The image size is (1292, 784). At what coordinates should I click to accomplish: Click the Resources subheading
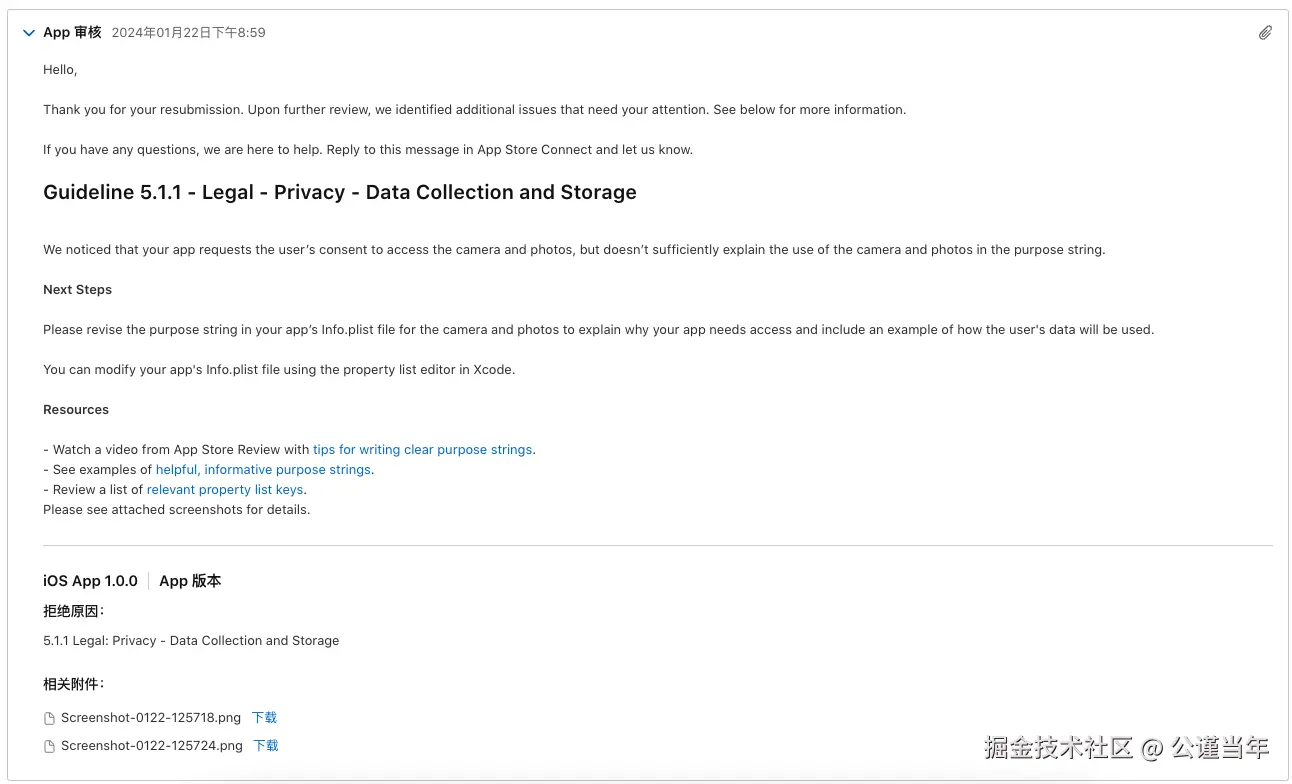point(76,410)
